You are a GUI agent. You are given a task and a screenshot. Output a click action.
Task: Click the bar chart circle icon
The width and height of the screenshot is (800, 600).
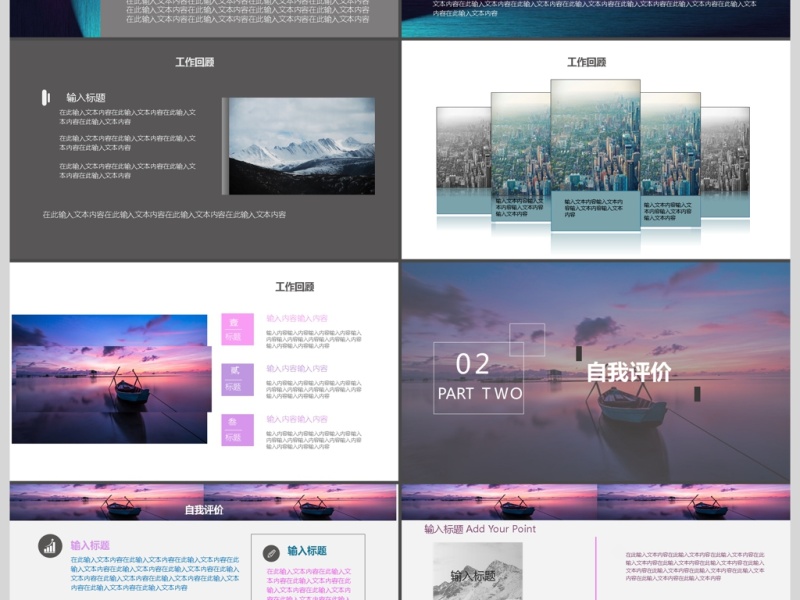pos(50,546)
